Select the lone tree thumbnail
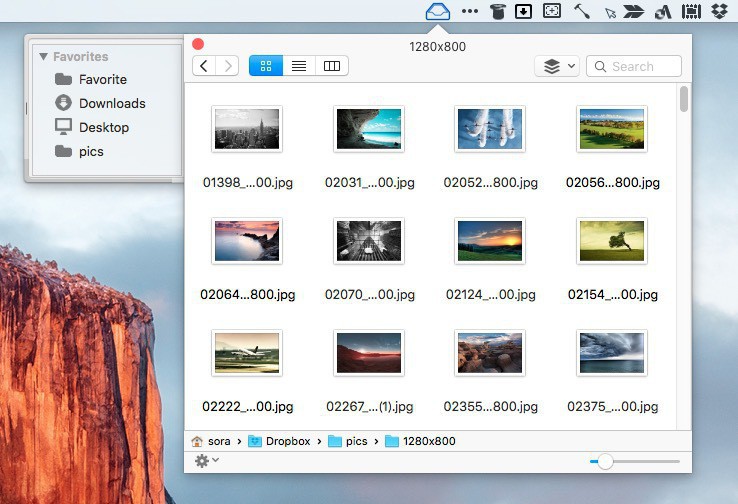Image resolution: width=738 pixels, height=504 pixels. 612,241
